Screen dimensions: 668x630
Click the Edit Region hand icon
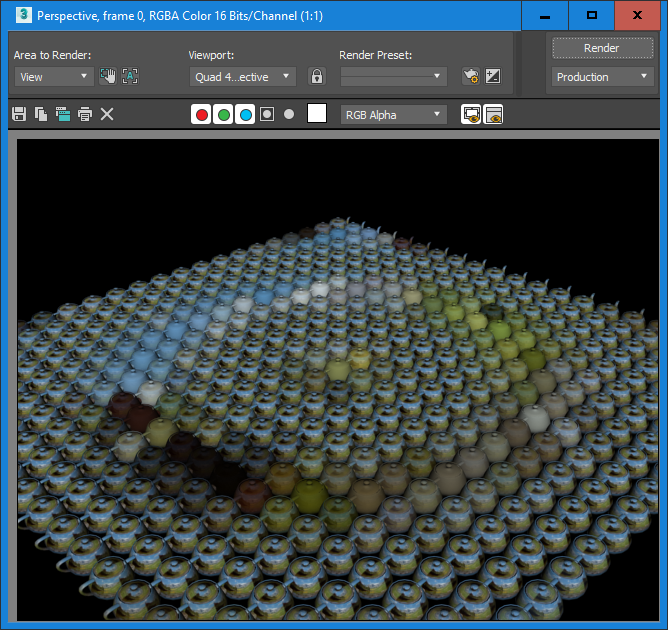(x=108, y=76)
